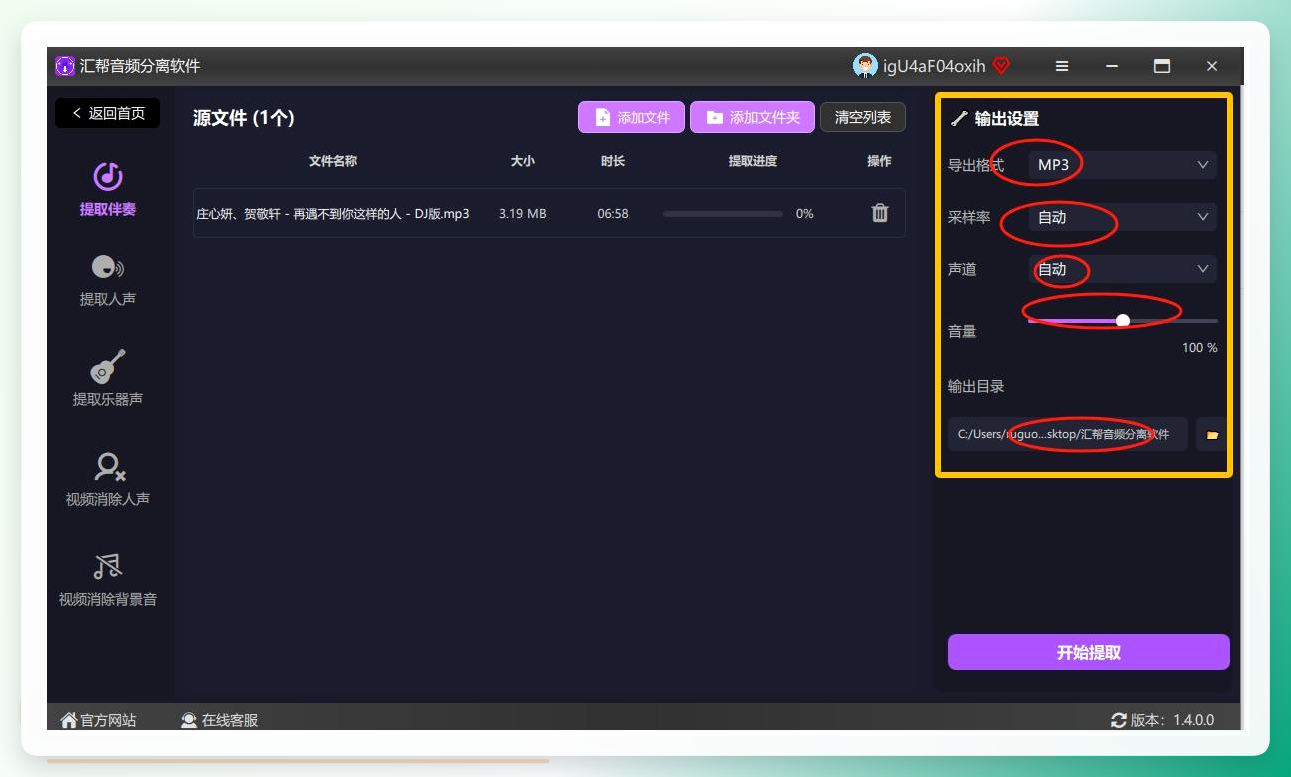Open the hamburger menu in title bar
This screenshot has width=1291, height=777.
coord(1062,66)
